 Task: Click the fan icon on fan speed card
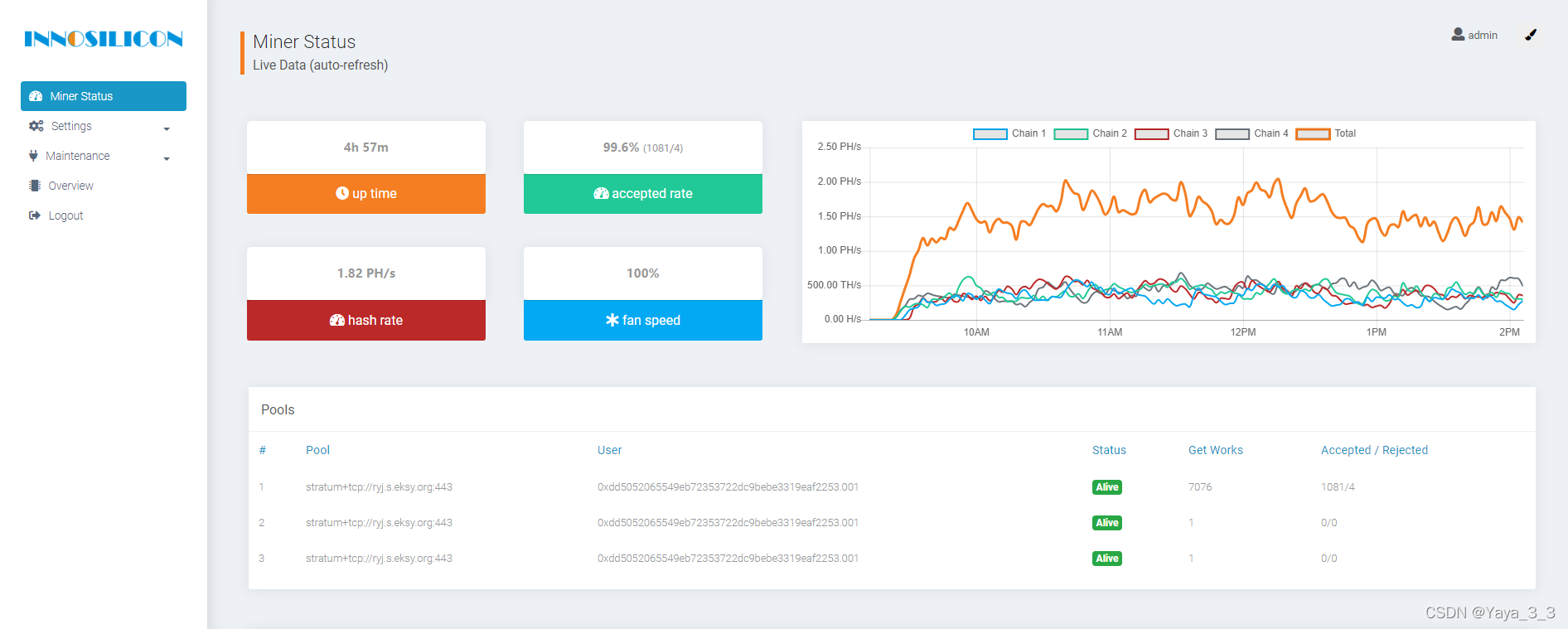click(x=612, y=320)
